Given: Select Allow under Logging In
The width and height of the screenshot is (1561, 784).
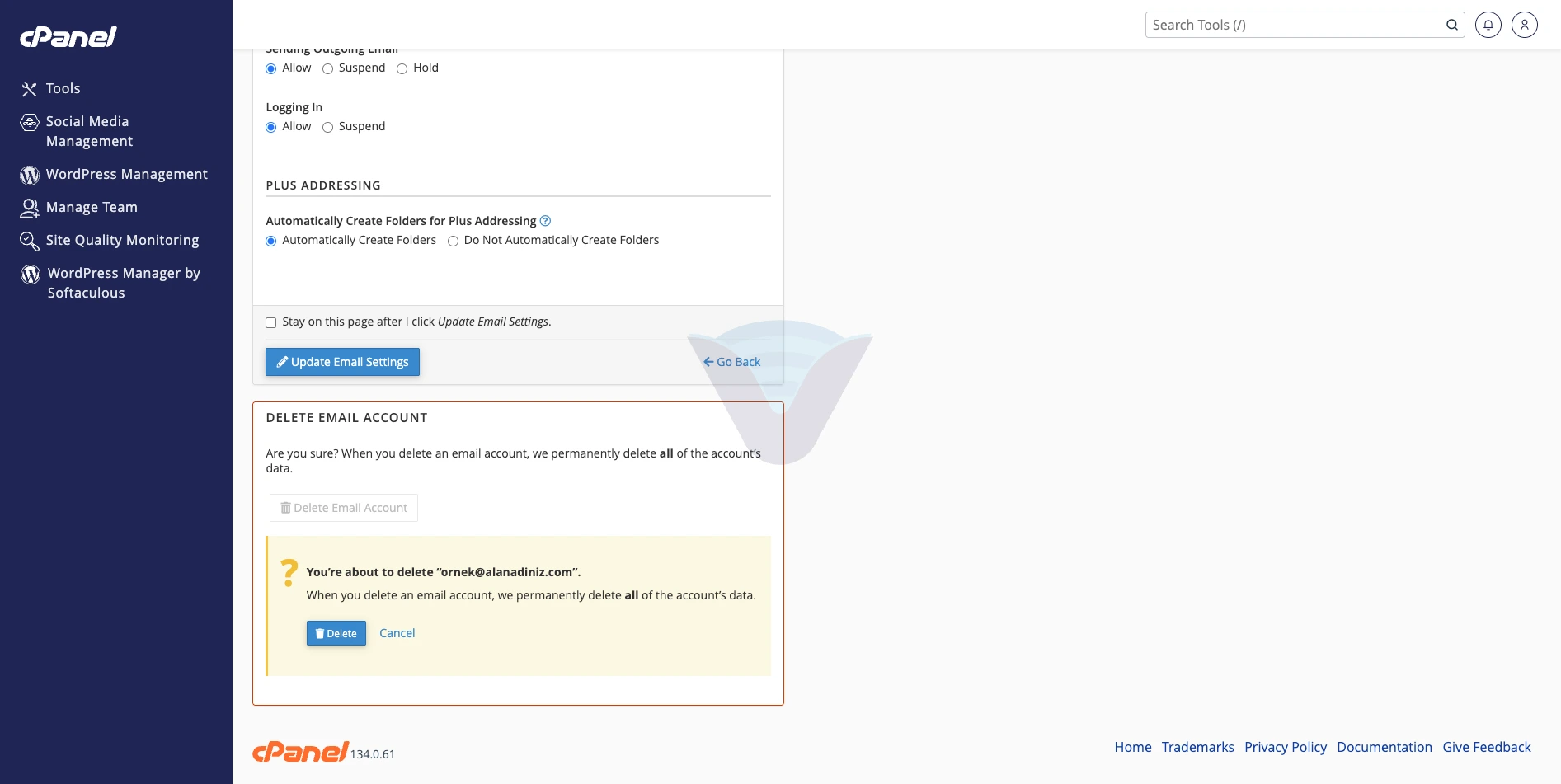Looking at the screenshot, I should click(x=270, y=127).
